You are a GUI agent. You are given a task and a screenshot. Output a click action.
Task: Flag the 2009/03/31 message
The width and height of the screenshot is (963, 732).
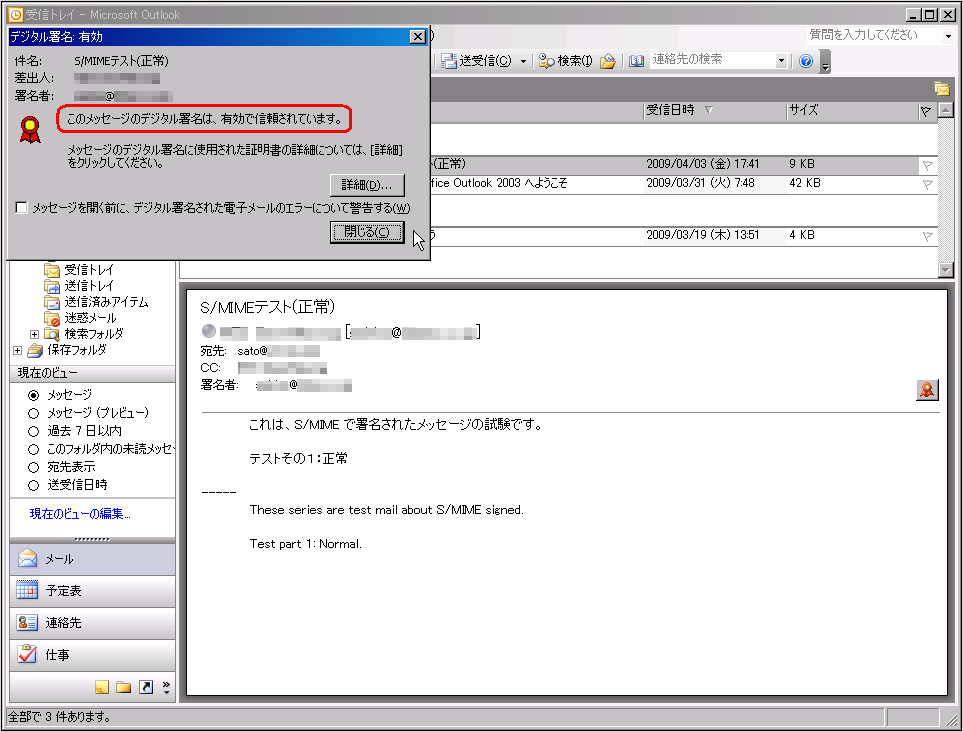(x=927, y=184)
